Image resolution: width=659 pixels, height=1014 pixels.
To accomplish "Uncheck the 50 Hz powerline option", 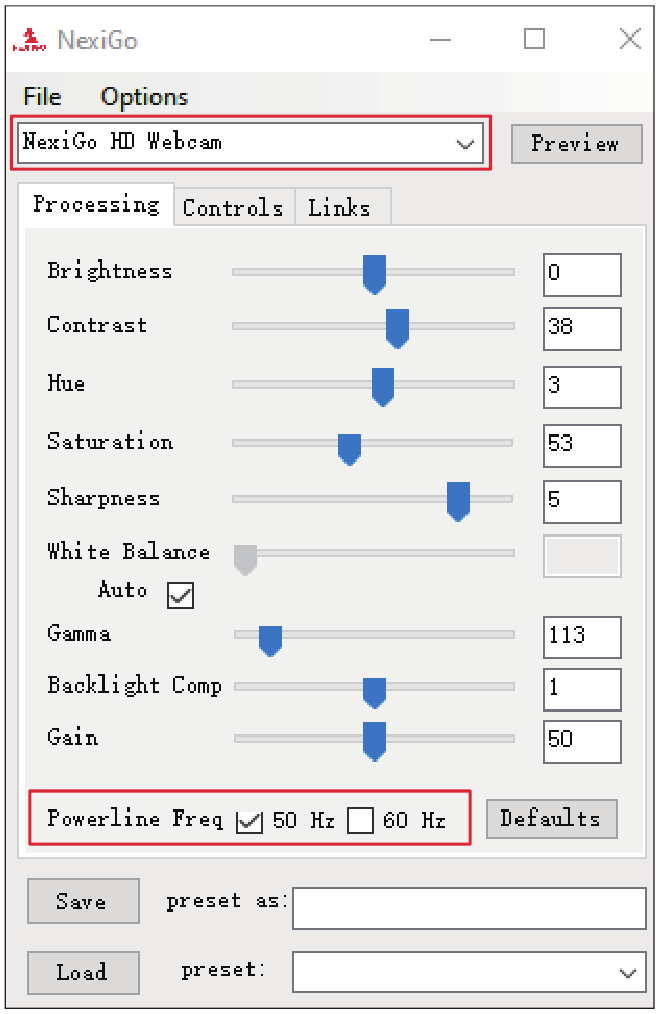I will pyautogui.click(x=249, y=821).
